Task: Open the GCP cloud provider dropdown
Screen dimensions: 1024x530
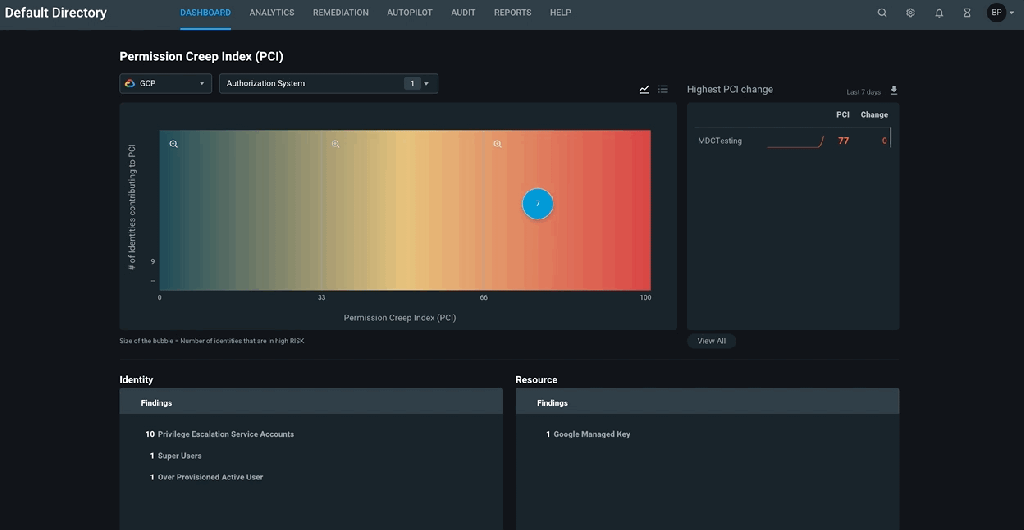Action: [165, 84]
